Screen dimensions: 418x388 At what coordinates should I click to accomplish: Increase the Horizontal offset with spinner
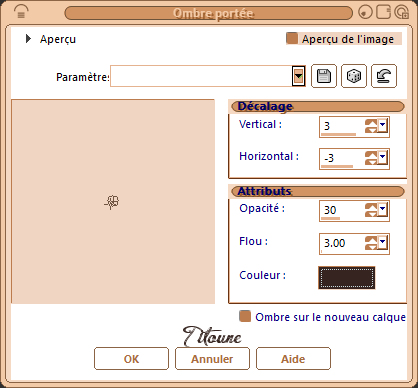pos(371,155)
